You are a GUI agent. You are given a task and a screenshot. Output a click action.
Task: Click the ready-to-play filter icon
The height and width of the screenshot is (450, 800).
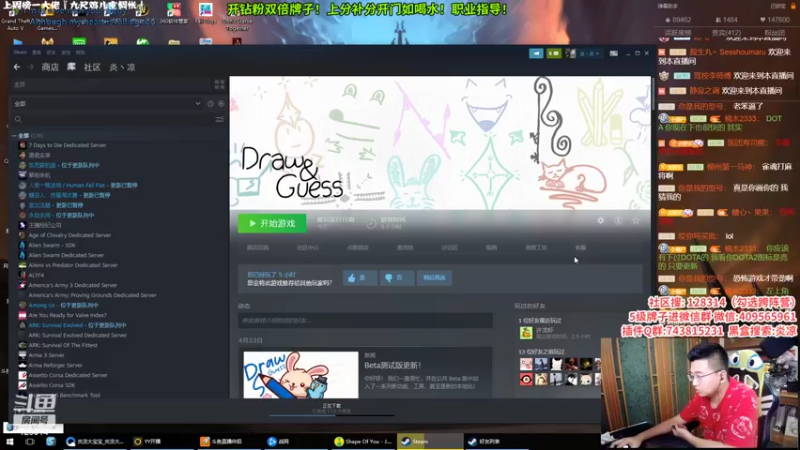point(221,104)
